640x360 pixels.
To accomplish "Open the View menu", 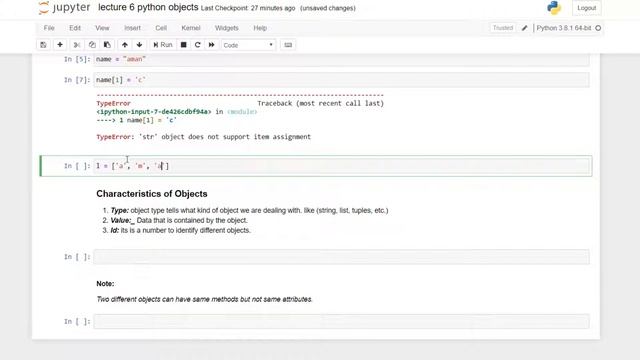I will pos(102,28).
